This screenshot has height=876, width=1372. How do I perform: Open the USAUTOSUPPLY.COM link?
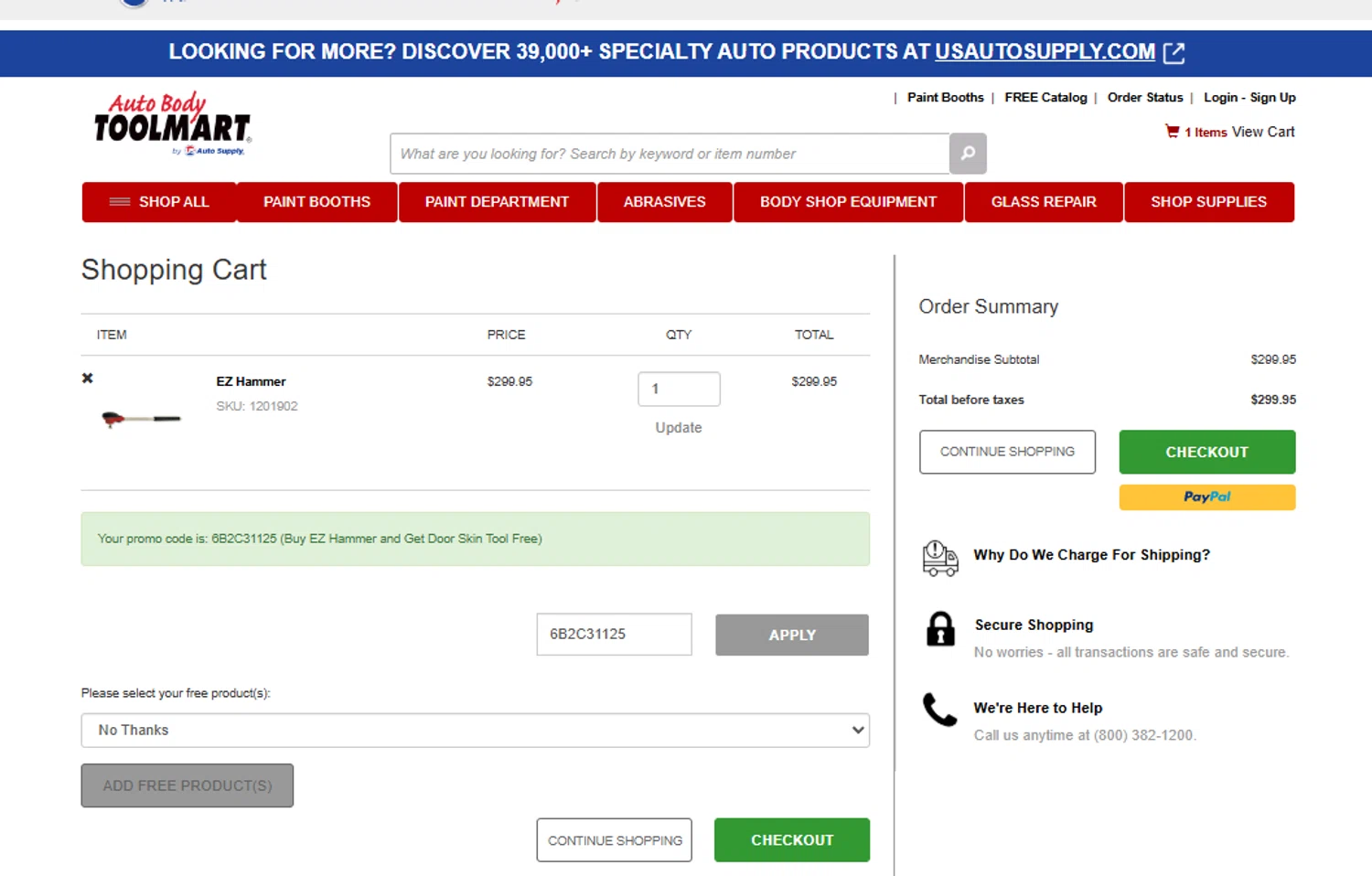(x=1045, y=52)
